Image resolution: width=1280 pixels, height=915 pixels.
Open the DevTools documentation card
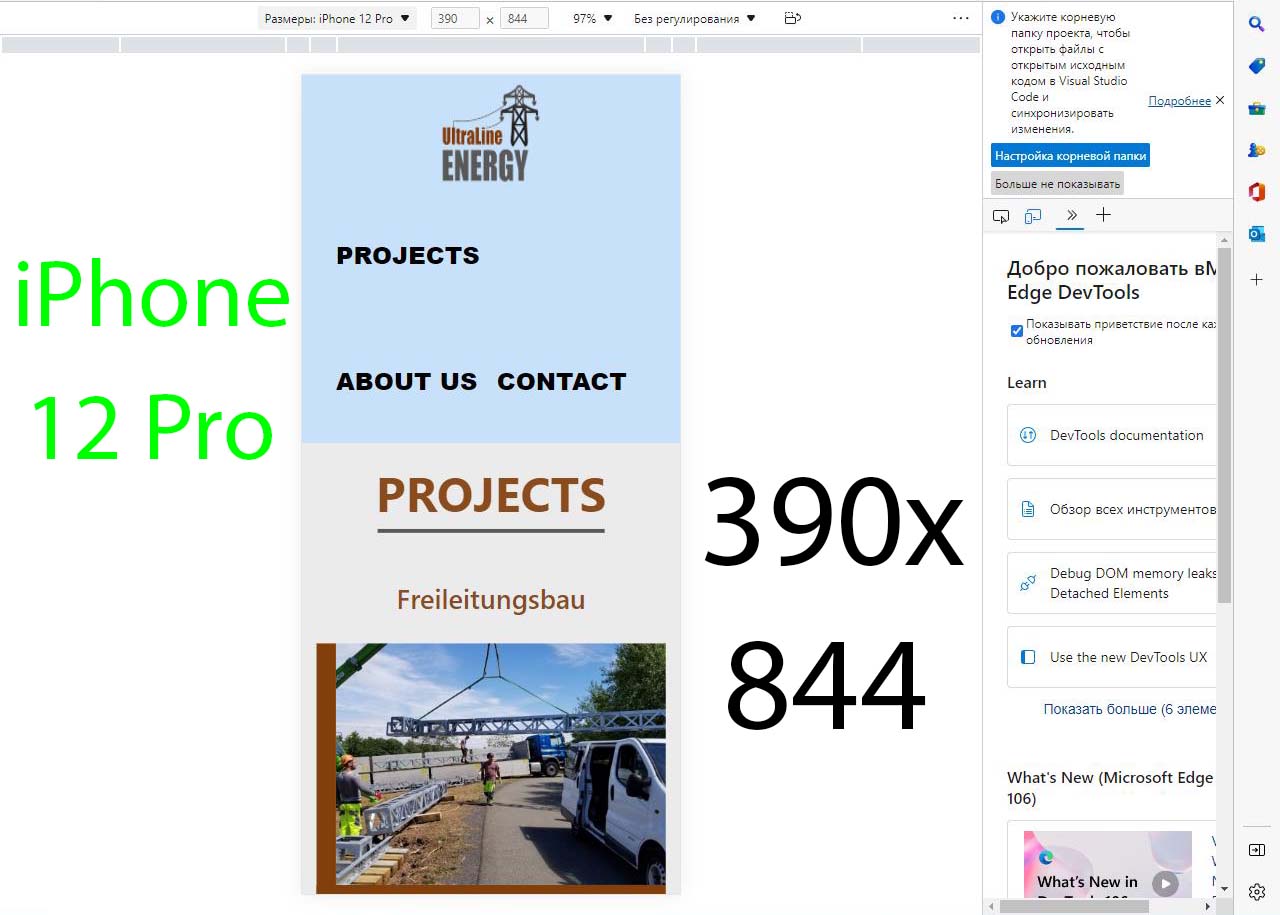[1112, 435]
